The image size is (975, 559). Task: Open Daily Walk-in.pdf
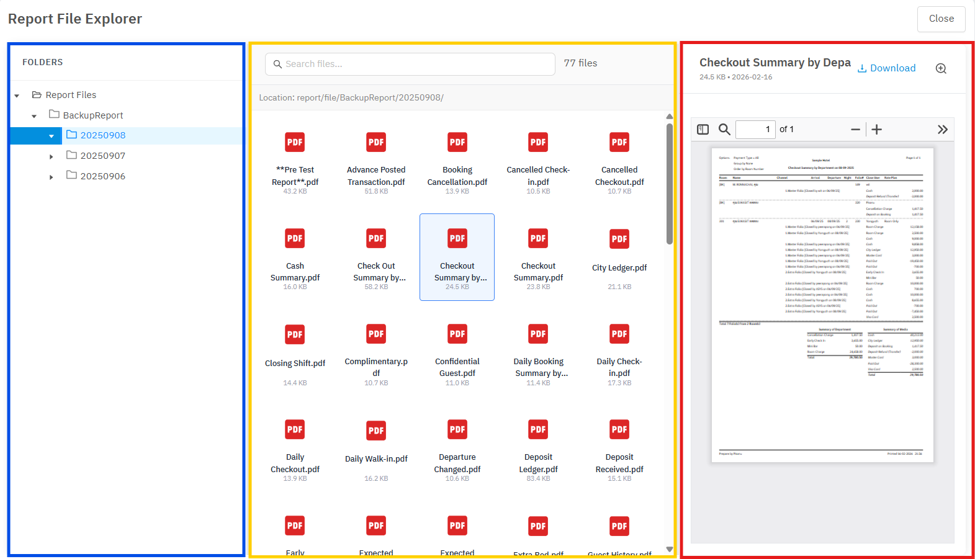click(x=376, y=449)
